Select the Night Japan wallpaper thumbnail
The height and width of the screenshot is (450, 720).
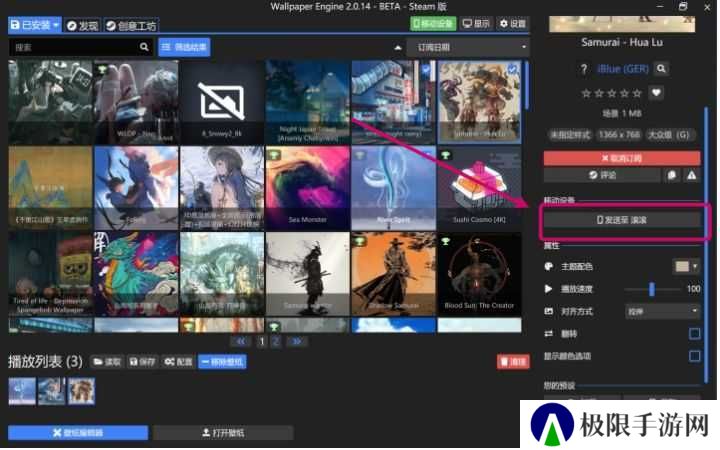[x=308, y=102]
